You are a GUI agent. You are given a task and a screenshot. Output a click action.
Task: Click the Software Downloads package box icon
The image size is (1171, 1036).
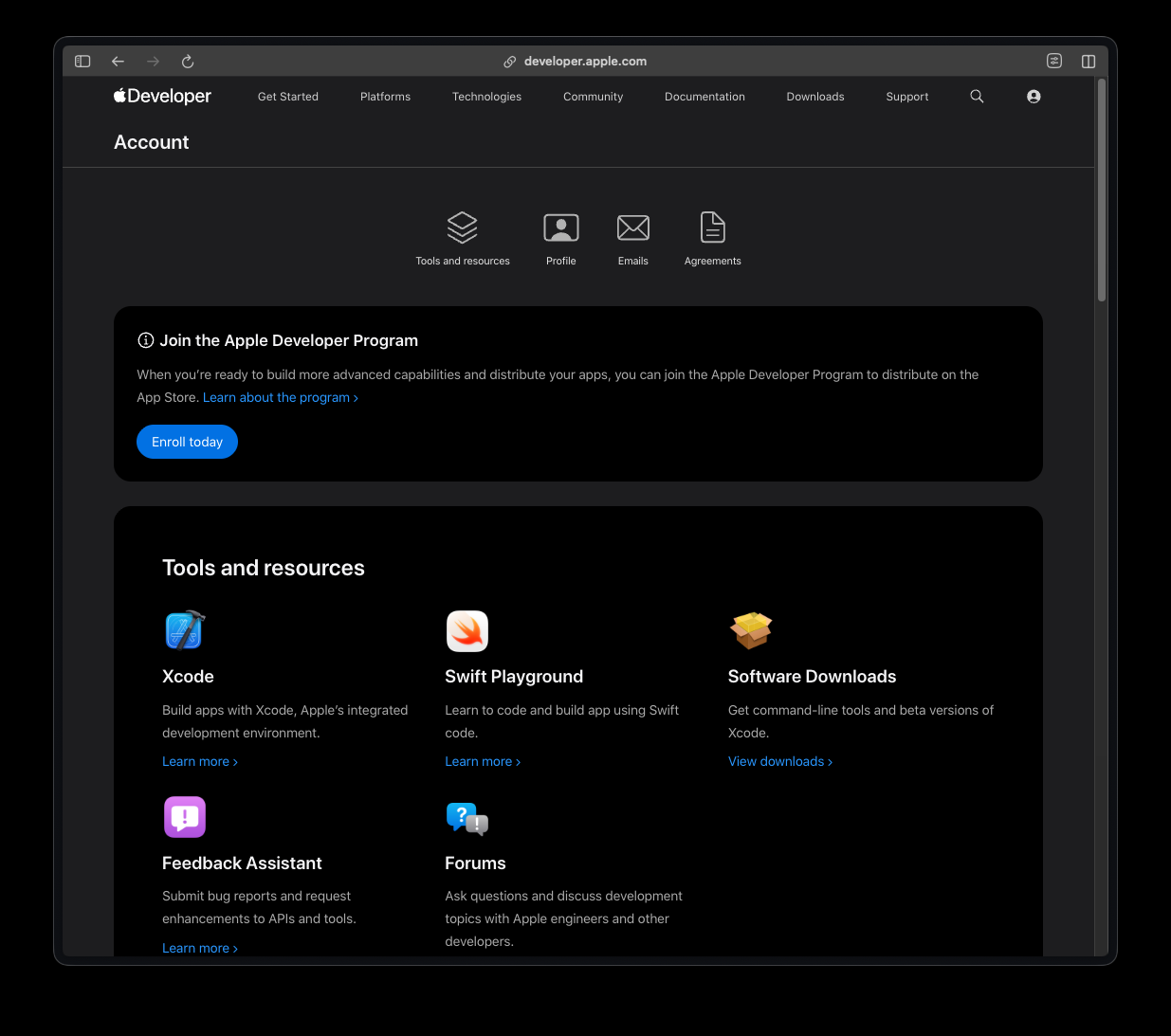click(751, 630)
